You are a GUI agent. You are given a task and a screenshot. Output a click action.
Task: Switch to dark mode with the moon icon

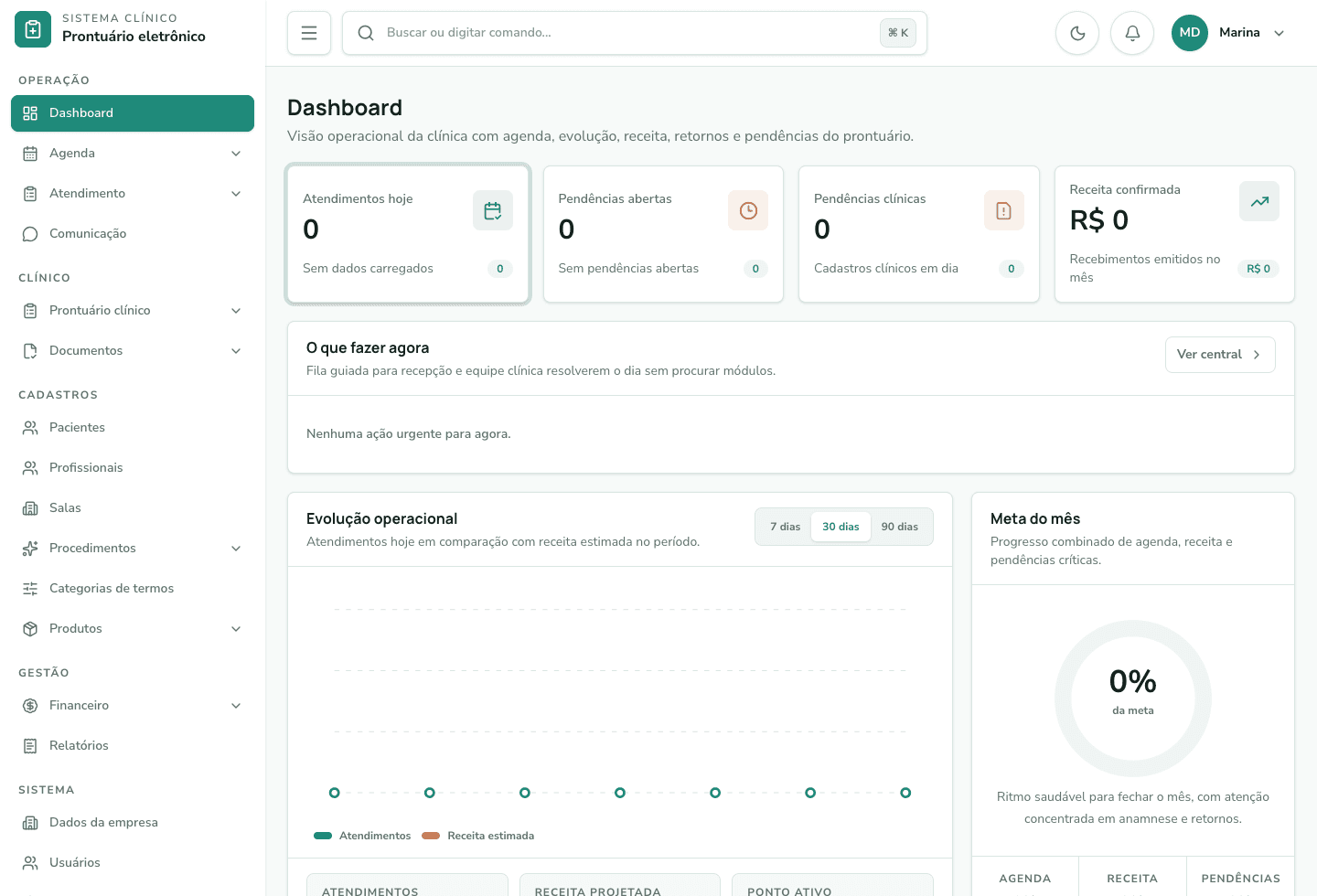tap(1077, 33)
